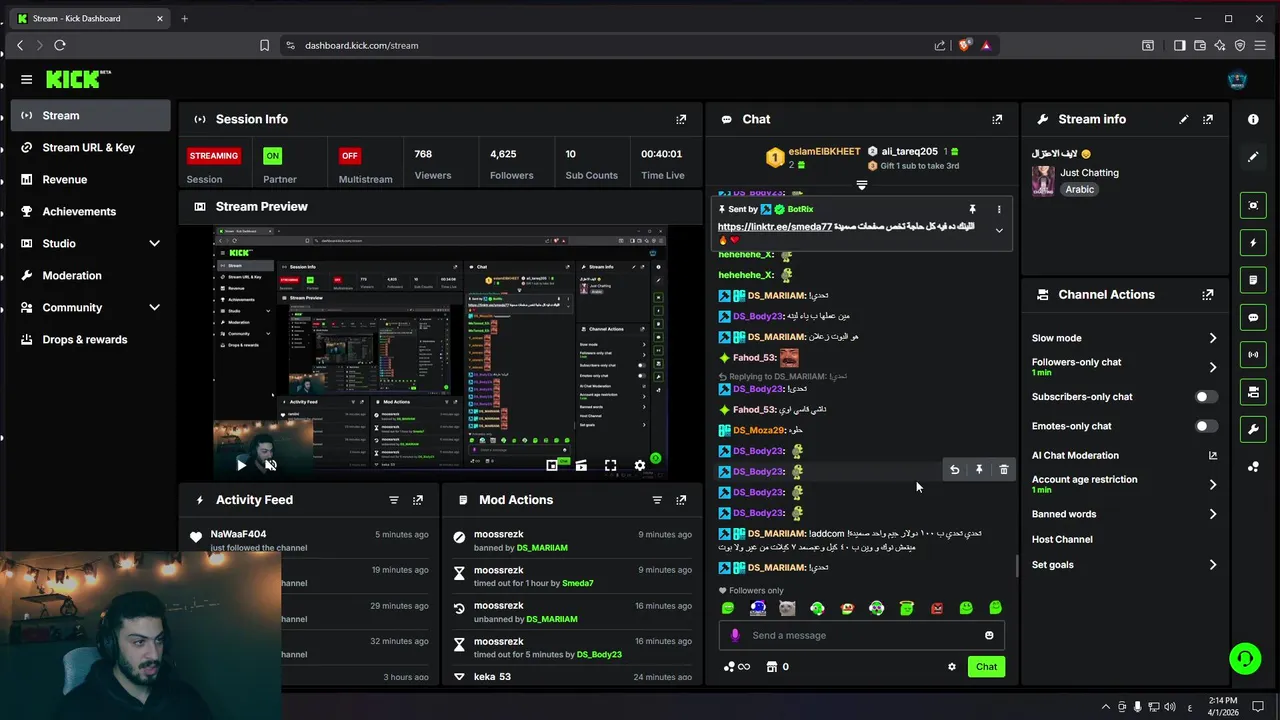Open Activity Feed filter icon
Image resolution: width=1280 pixels, height=720 pixels.
click(x=393, y=500)
